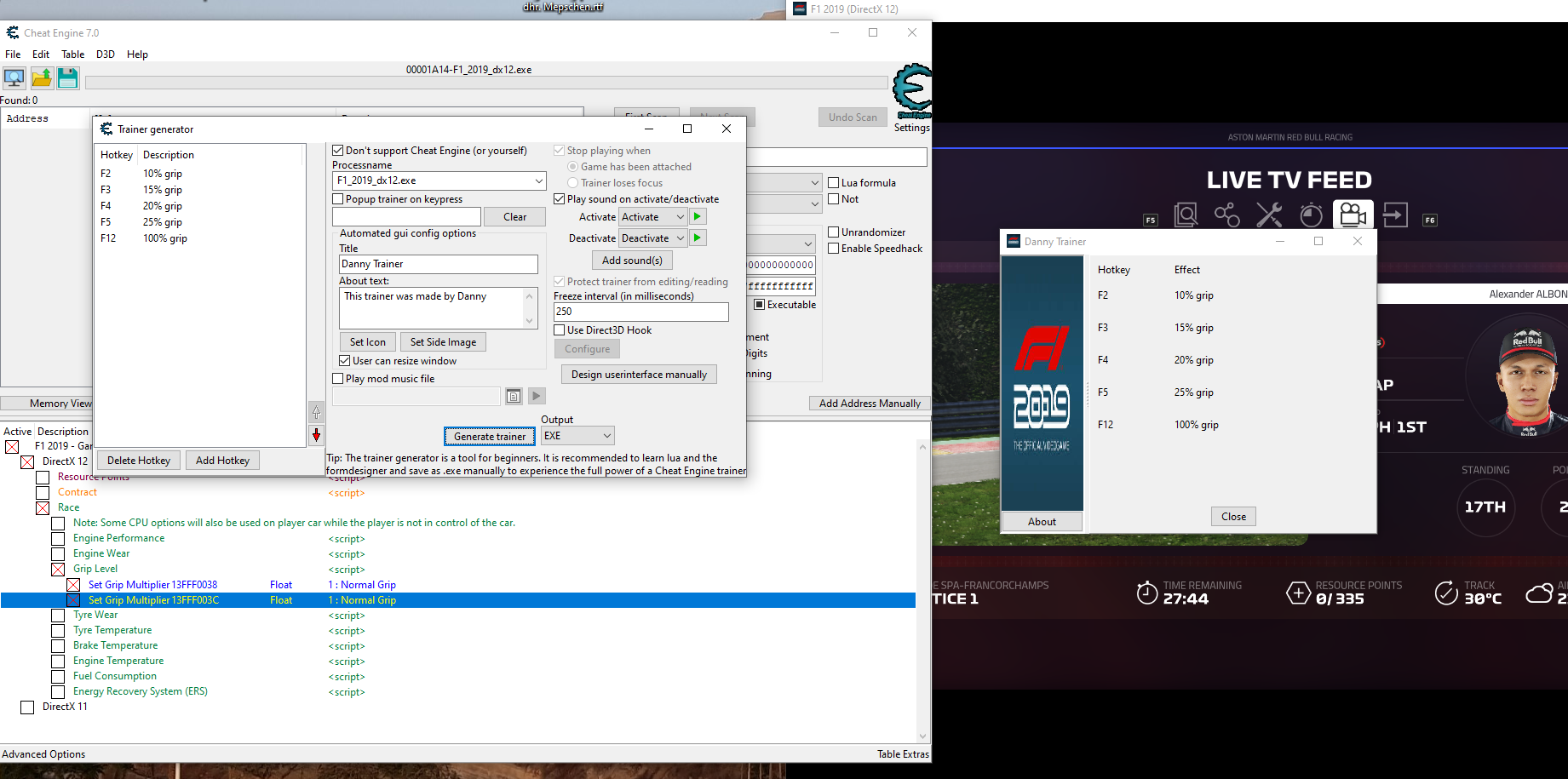Click Add Hotkey button
This screenshot has height=779, width=1568.
(222, 461)
